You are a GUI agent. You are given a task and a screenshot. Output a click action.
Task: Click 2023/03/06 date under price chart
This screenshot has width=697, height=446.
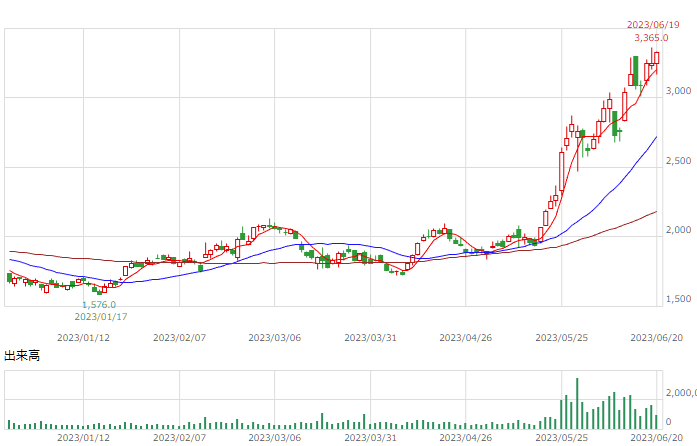pos(275,338)
